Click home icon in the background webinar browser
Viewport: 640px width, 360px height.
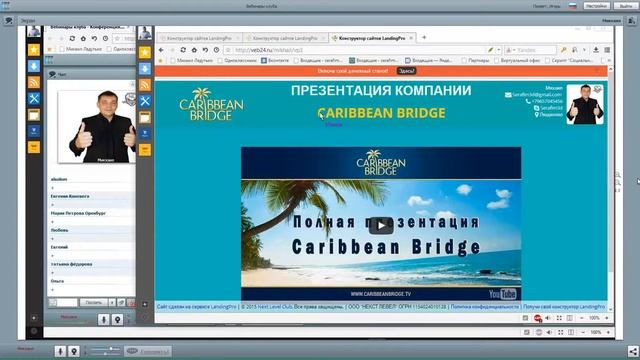click(x=83, y=38)
